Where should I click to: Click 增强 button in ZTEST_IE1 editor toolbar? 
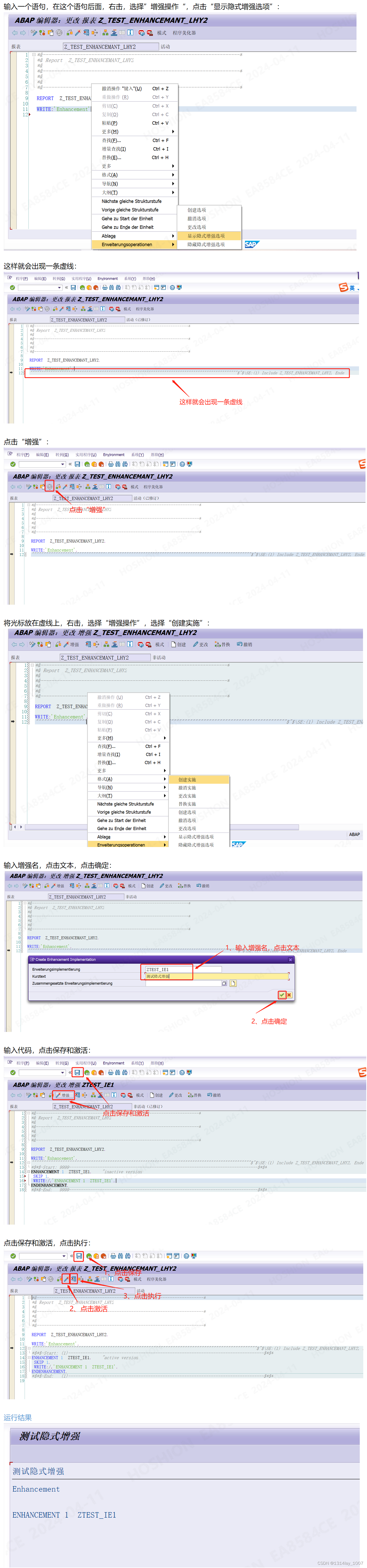click(x=63, y=1095)
